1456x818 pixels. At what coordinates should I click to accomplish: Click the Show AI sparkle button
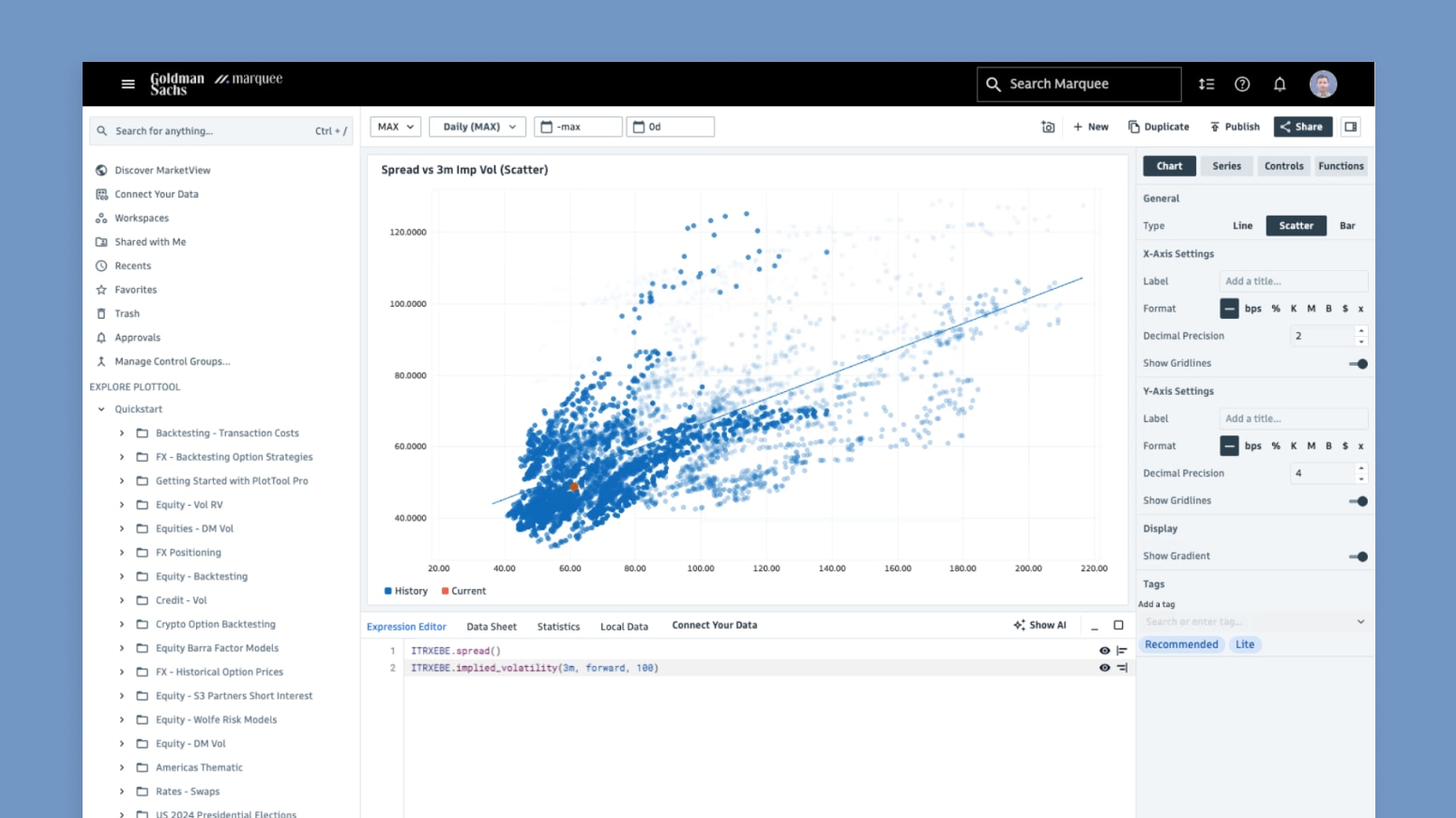pos(1039,626)
